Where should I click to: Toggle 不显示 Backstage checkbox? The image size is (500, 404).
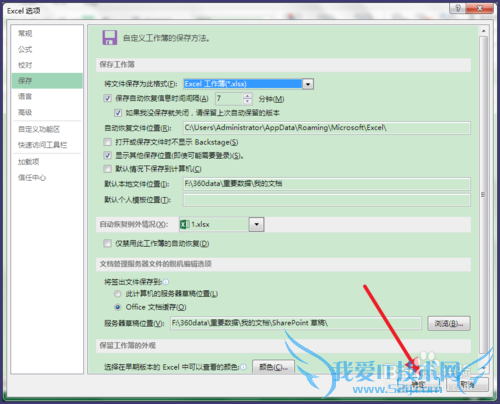point(107,142)
